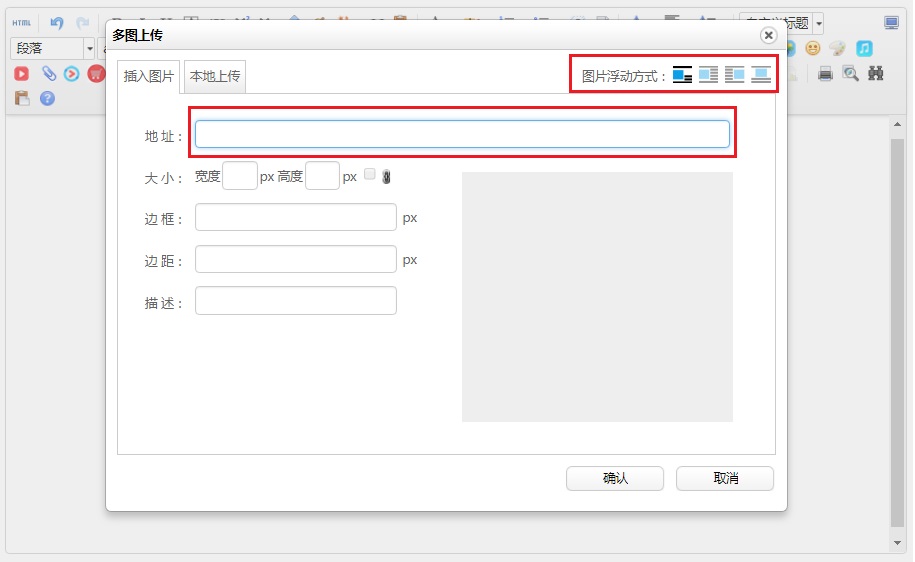Screen dimensions: 915x562
Task: Click the HTML source code icon
Action: (x=21, y=22)
